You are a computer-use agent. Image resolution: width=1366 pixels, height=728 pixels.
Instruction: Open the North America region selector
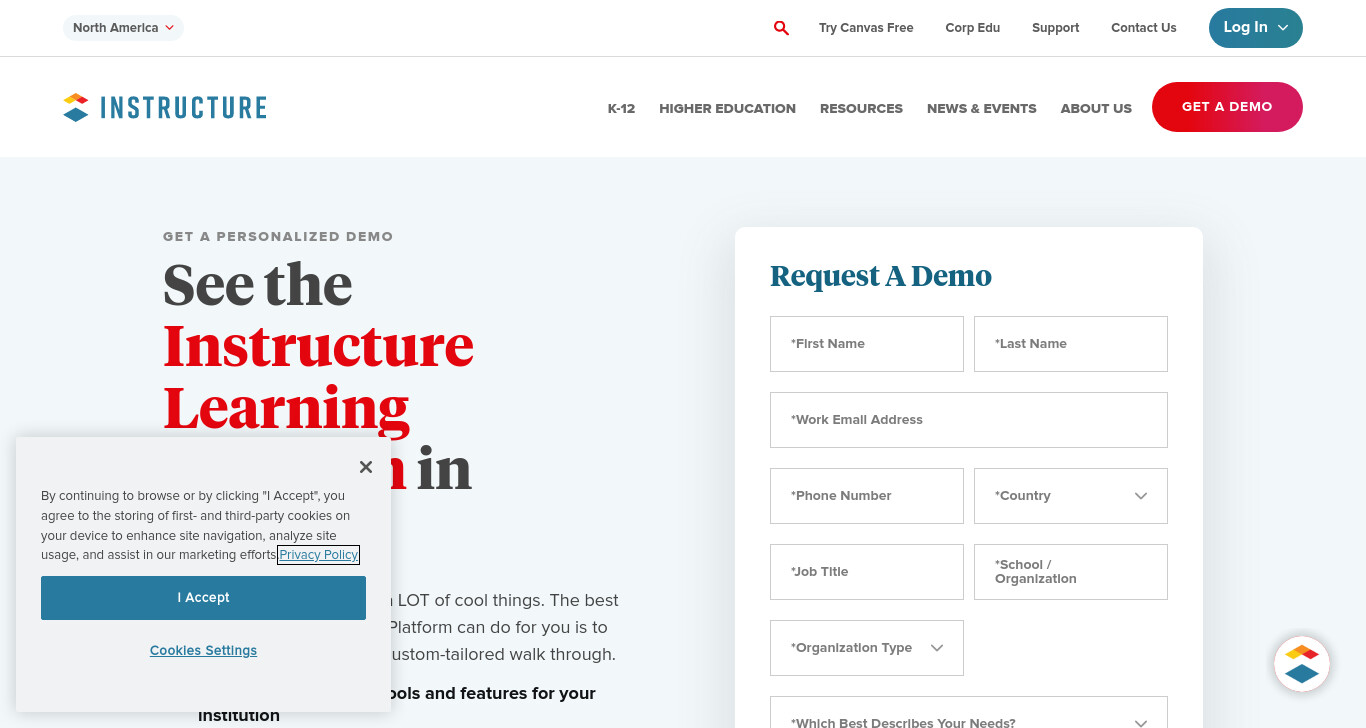(124, 28)
